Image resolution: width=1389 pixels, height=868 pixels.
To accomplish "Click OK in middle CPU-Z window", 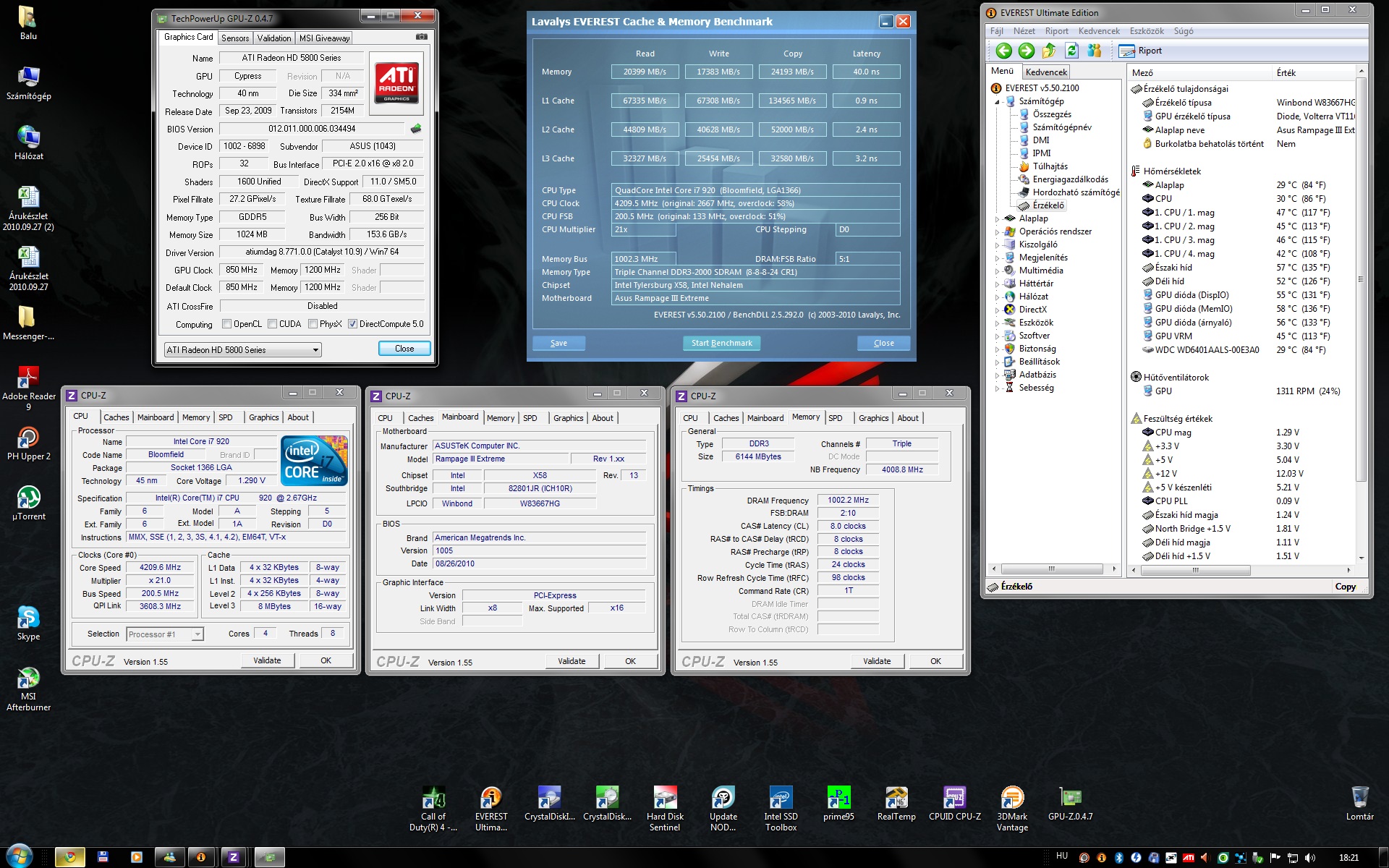I will [x=630, y=661].
